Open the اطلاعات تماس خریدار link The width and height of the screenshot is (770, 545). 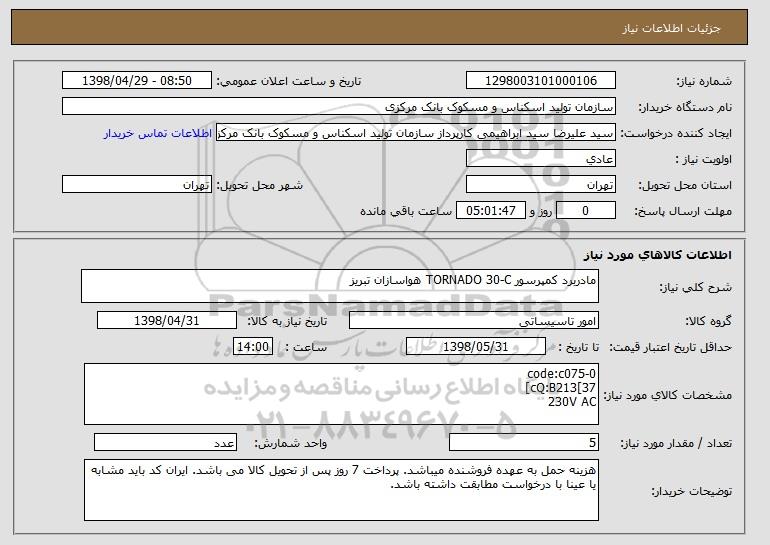coord(158,134)
